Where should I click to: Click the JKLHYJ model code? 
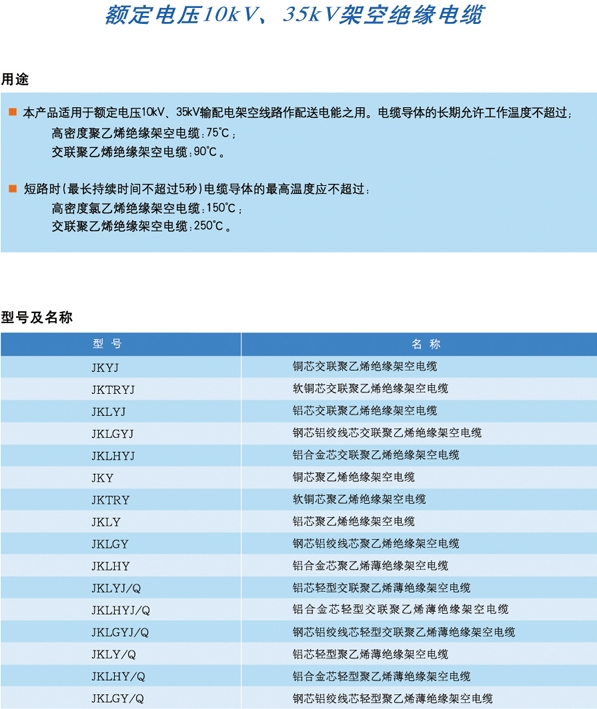[113, 456]
